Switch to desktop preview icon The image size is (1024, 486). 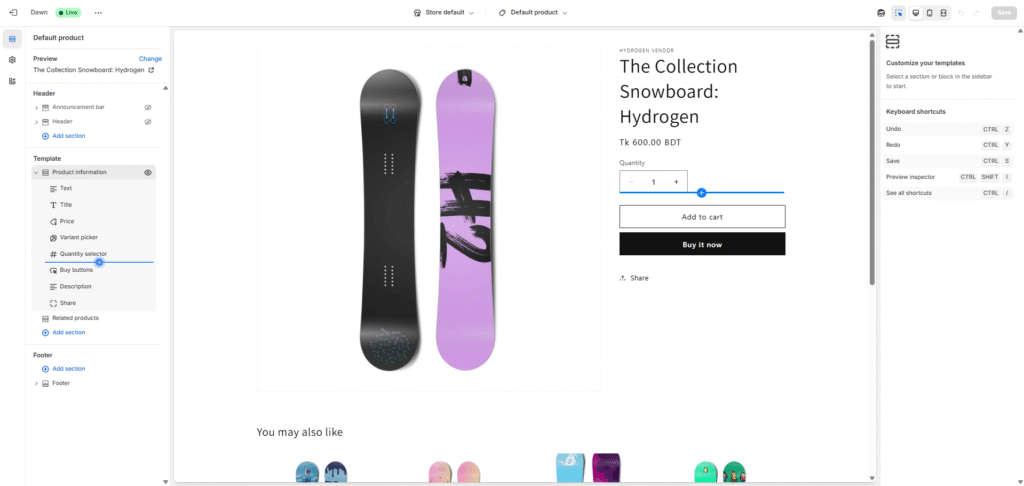coord(915,13)
